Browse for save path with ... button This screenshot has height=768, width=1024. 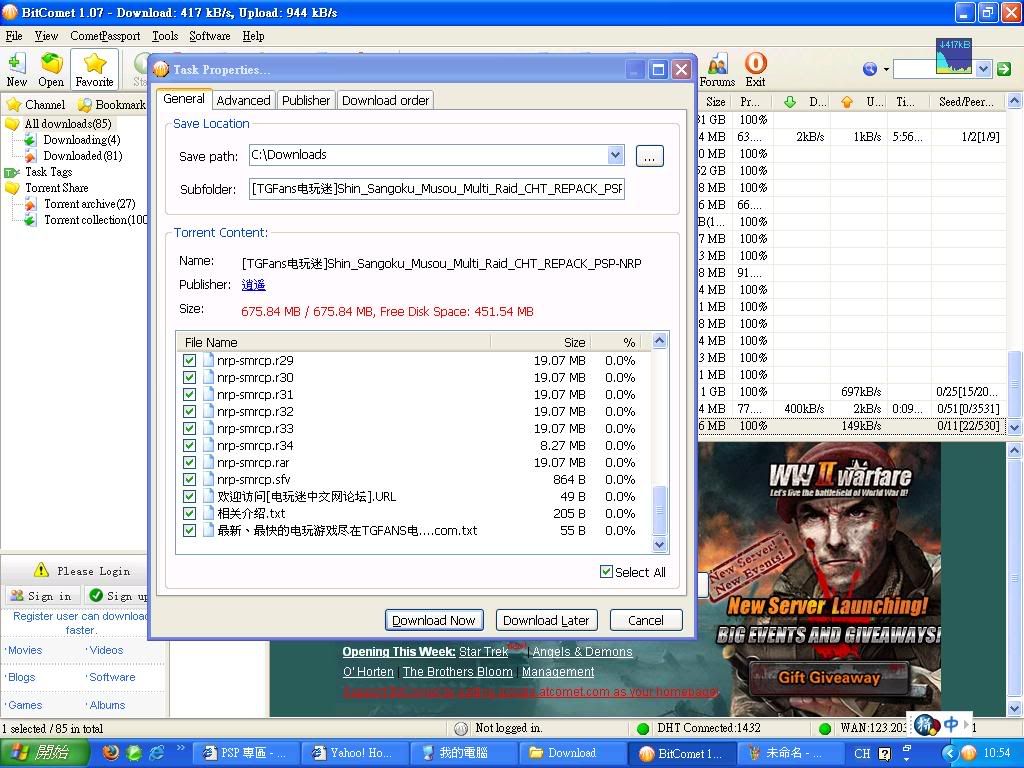(649, 156)
